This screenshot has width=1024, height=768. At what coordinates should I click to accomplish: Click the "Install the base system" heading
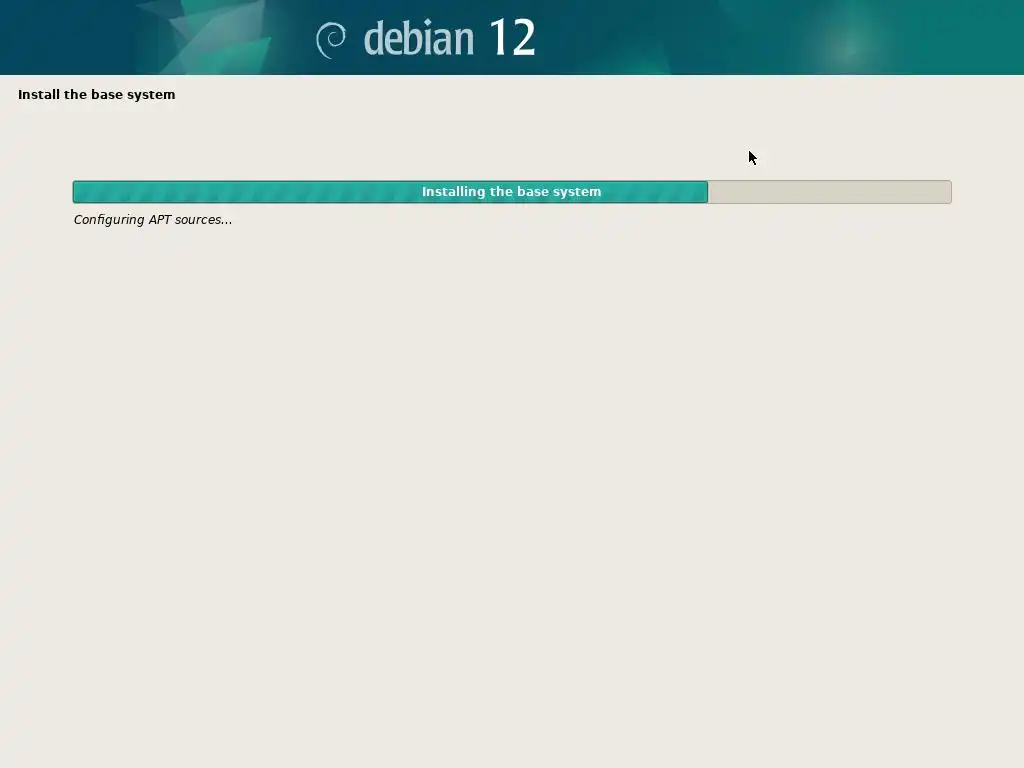coord(97,95)
